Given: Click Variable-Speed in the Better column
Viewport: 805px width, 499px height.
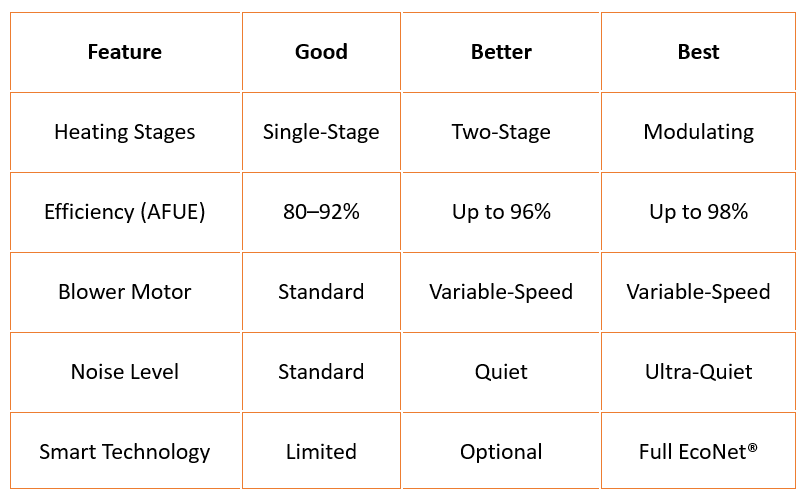Looking at the screenshot, I should (x=501, y=292).
